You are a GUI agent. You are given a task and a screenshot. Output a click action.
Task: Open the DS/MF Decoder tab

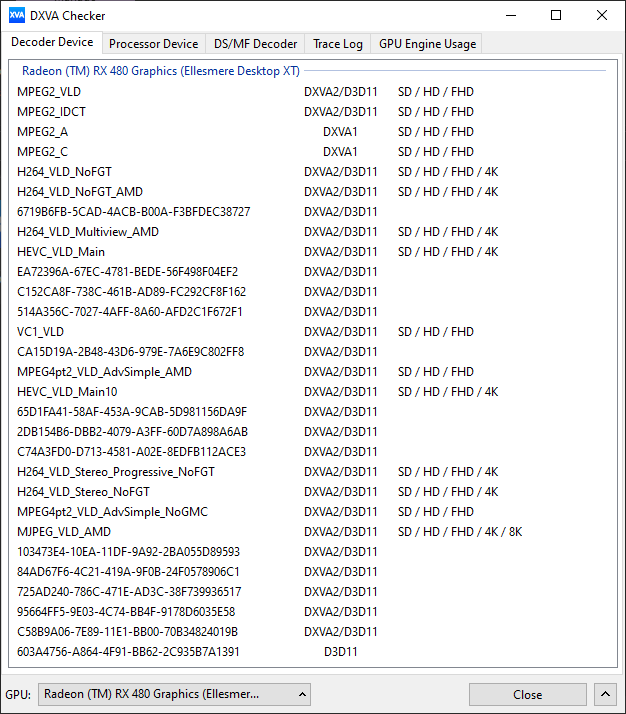click(255, 44)
